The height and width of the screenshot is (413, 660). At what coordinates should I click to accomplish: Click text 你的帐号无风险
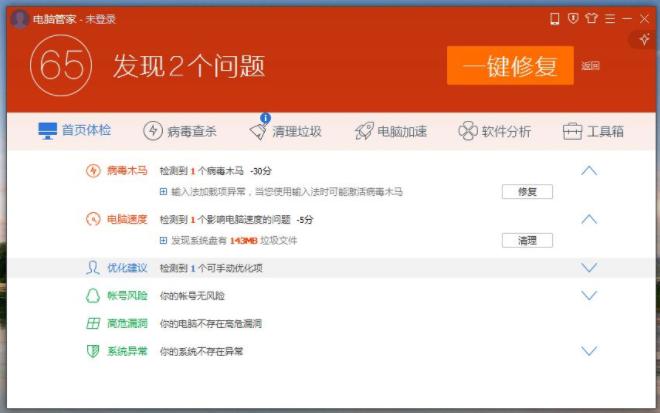click(192, 296)
